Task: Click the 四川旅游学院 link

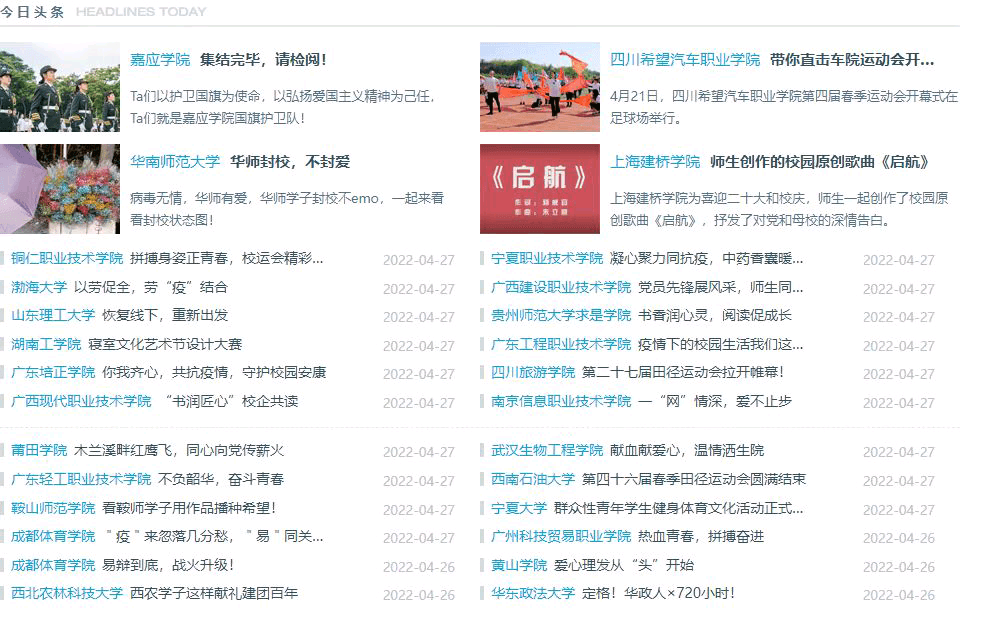Action: (533, 373)
